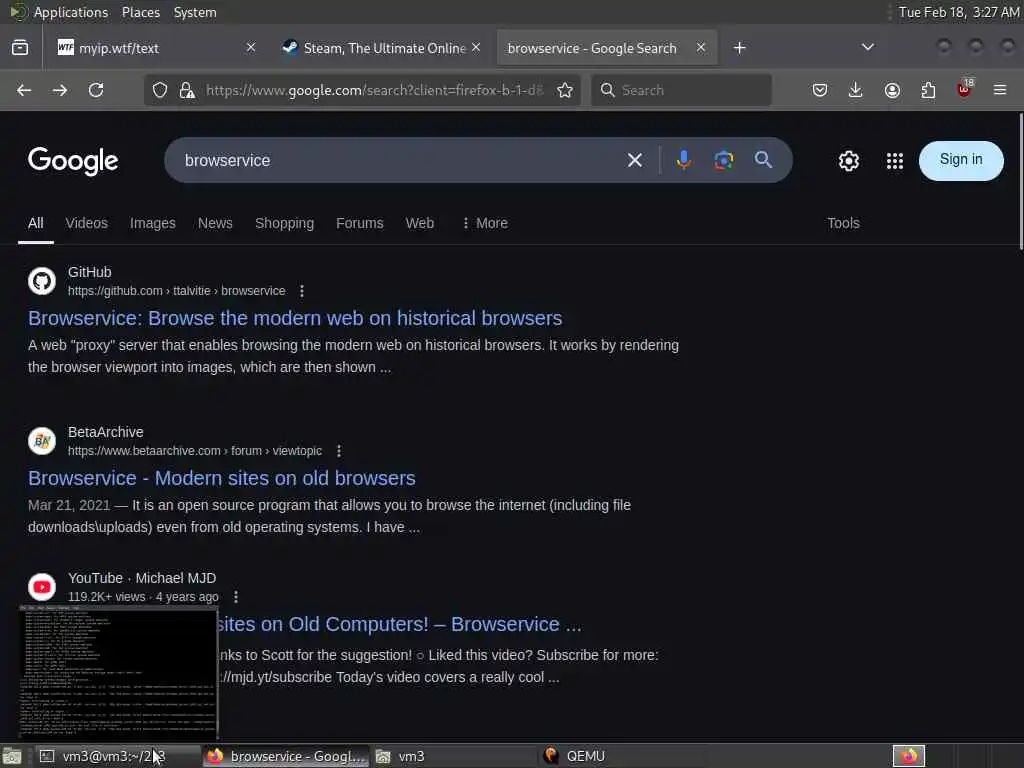Close the myip.wtf/text tab
Image resolution: width=1024 pixels, height=768 pixels.
[251, 47]
